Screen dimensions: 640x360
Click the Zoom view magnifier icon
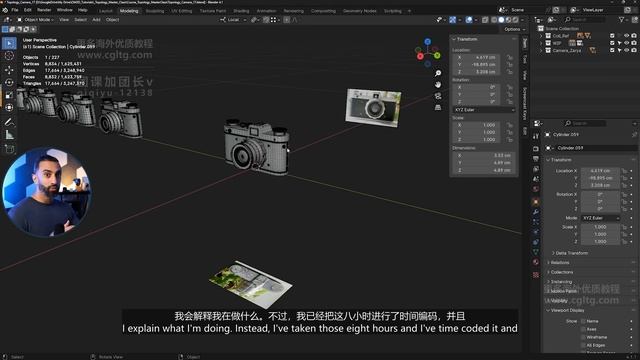coord(438,73)
